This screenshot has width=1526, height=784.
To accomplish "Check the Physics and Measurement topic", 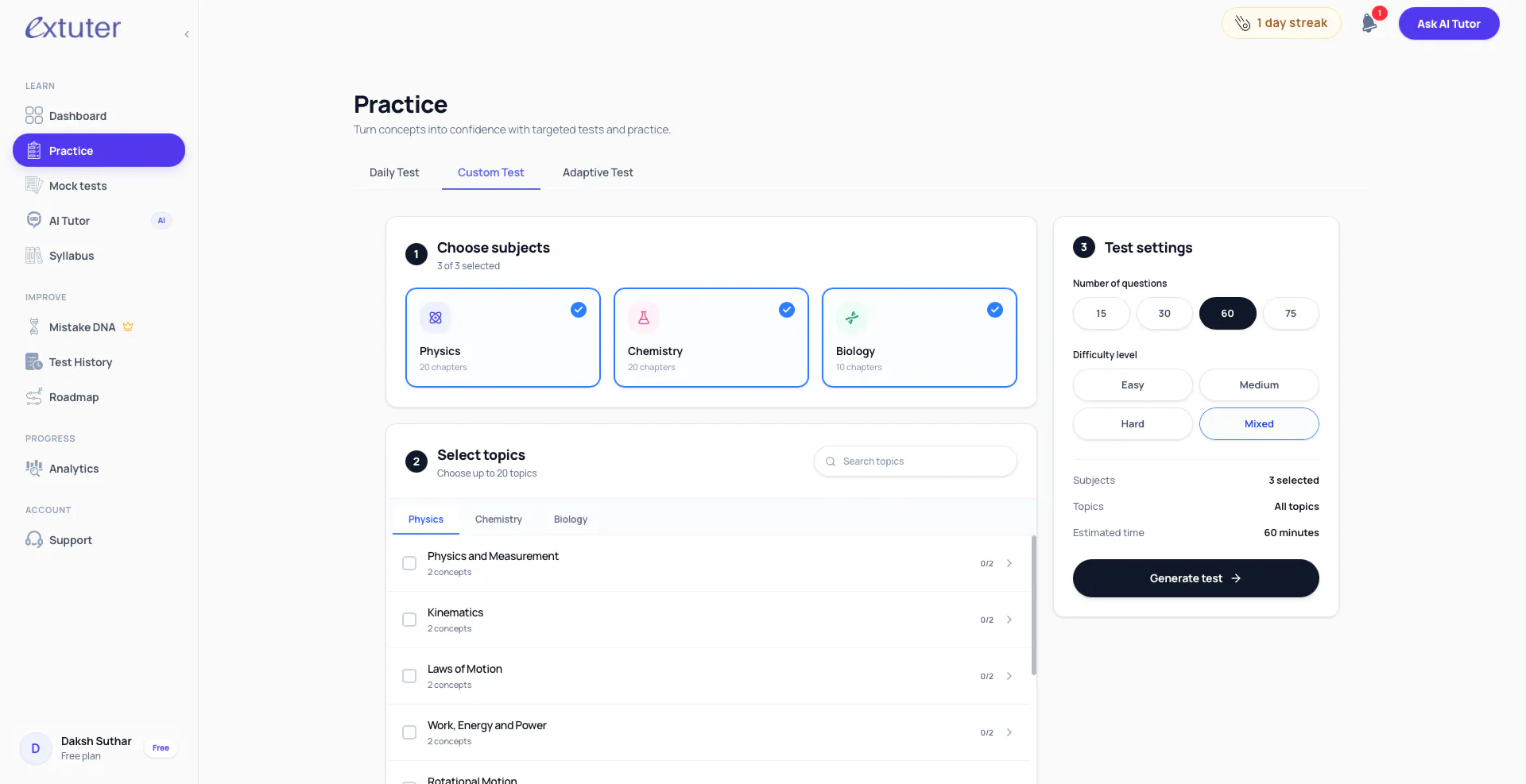I will coord(409,563).
